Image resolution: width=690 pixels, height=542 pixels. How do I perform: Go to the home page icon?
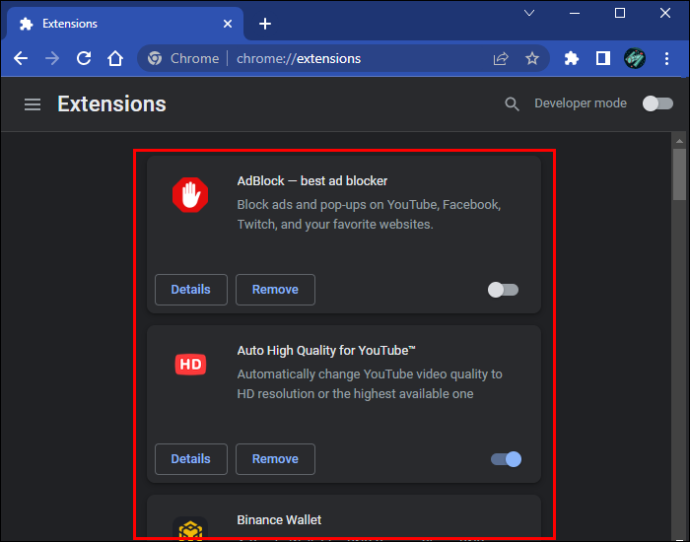point(115,58)
